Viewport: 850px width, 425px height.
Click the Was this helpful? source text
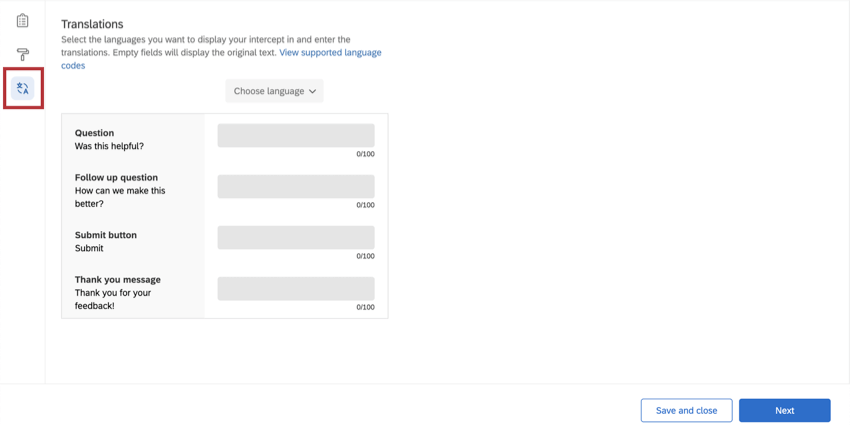pos(110,146)
